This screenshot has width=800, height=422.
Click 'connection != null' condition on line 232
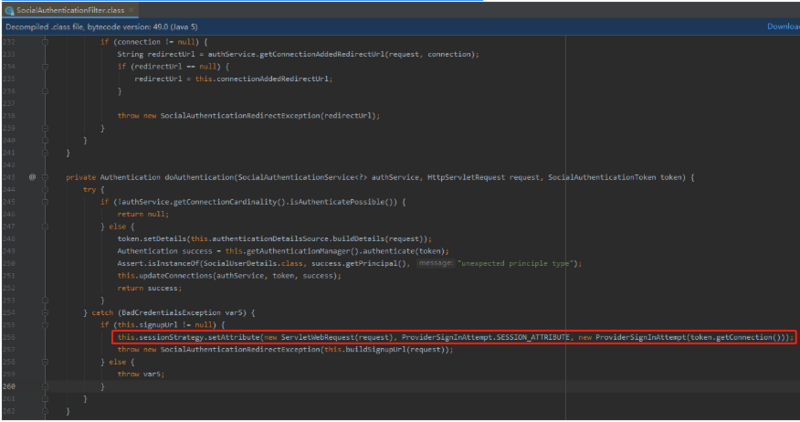tap(156, 42)
